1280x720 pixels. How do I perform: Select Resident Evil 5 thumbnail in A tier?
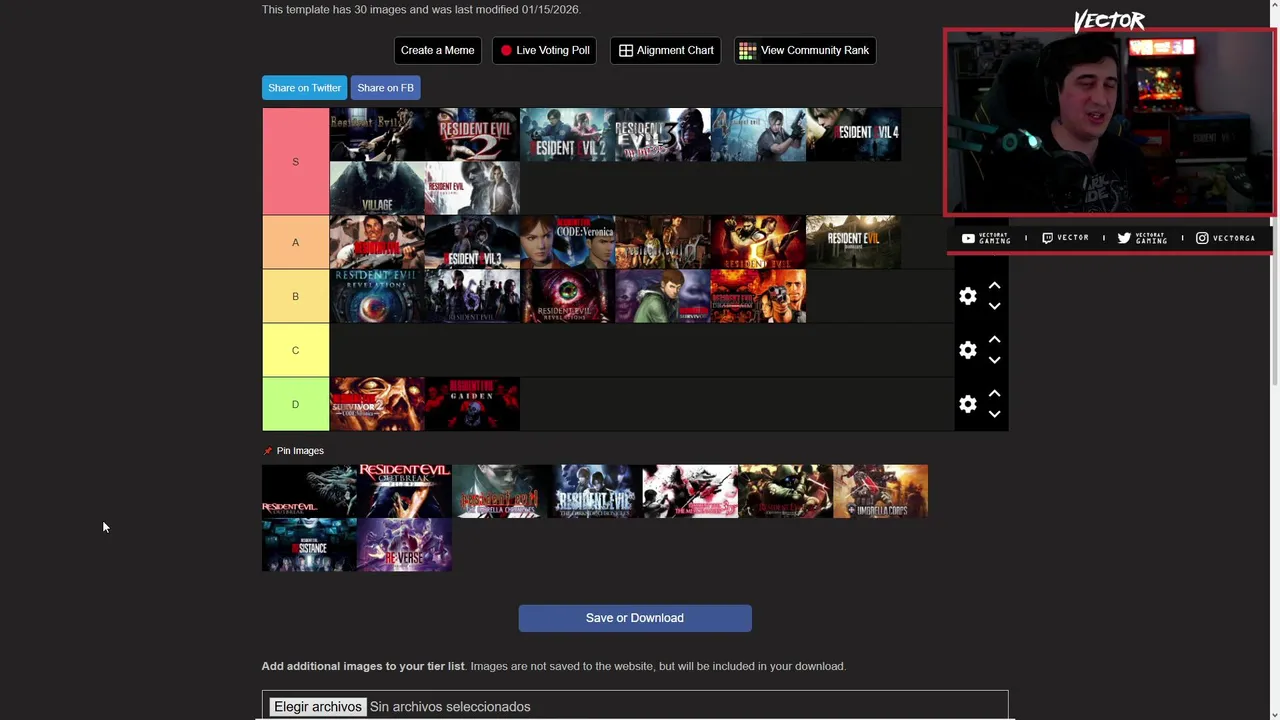coord(758,242)
